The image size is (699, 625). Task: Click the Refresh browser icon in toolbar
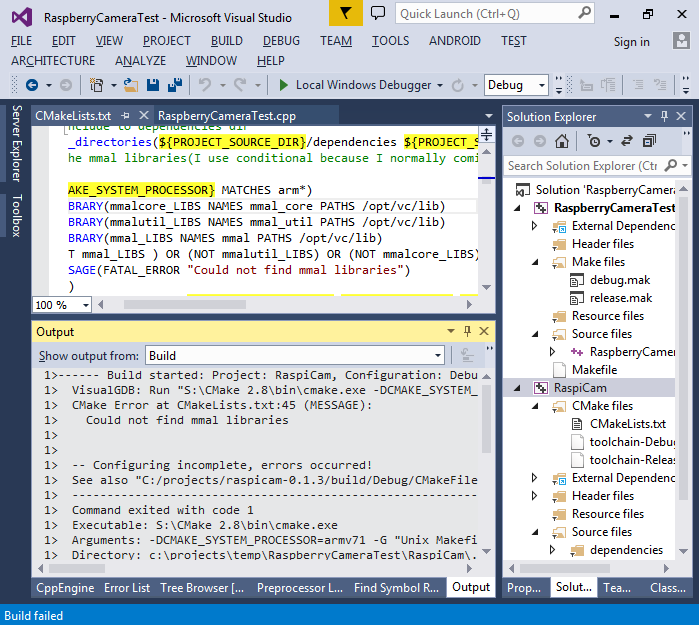pyautogui.click(x=458, y=85)
